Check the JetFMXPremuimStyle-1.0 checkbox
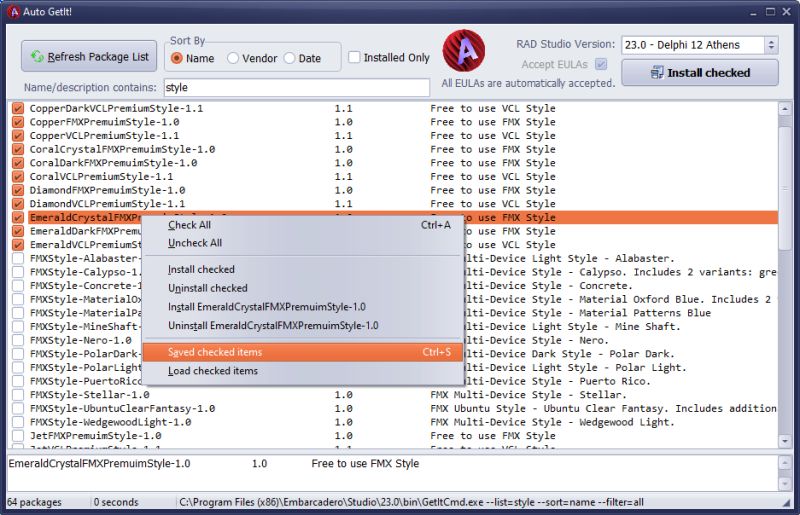The width and height of the screenshot is (800, 515). 18,436
